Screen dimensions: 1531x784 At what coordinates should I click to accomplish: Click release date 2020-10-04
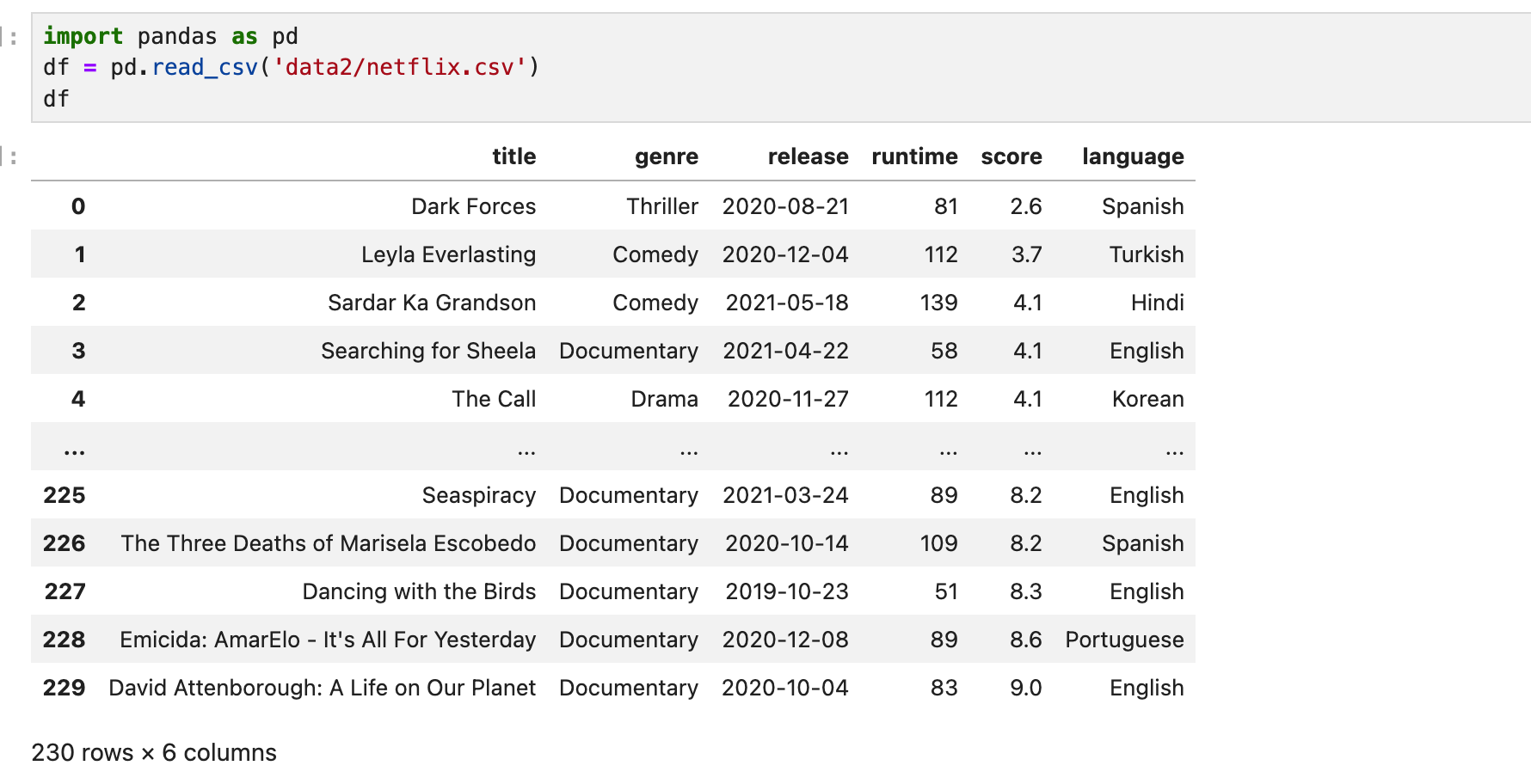(x=785, y=688)
